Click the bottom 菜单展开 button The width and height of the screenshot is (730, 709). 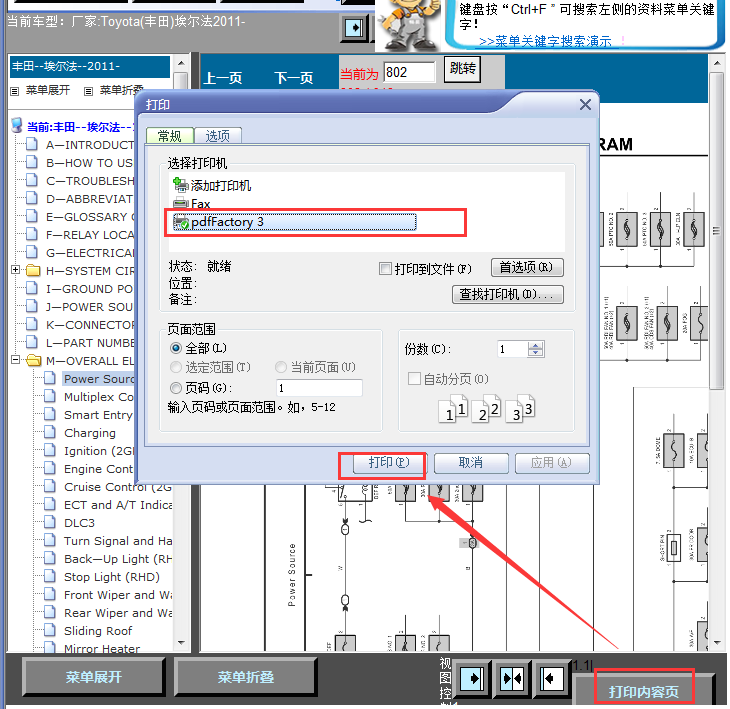pos(94,677)
